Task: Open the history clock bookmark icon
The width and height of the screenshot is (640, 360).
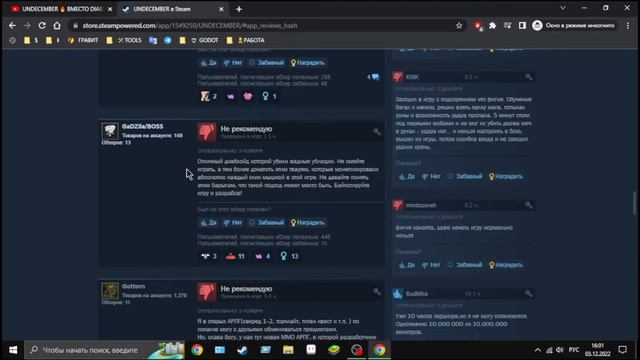Action: click(12, 40)
